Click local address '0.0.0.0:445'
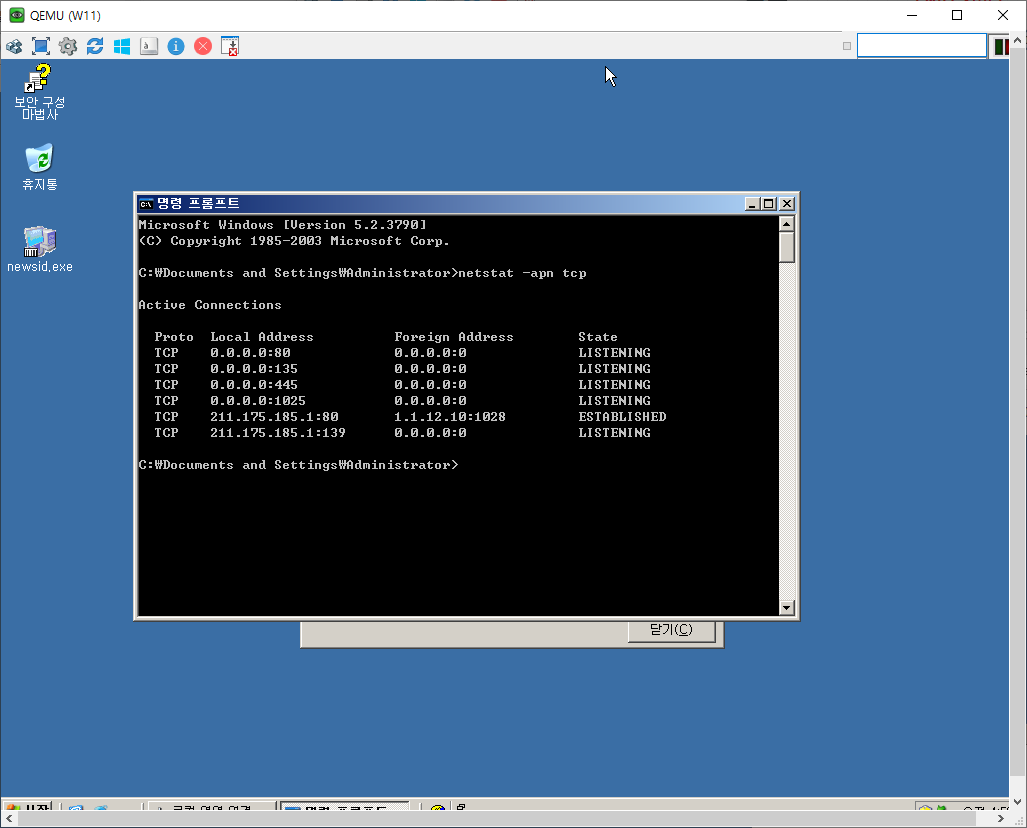1027x828 pixels. 254,385
